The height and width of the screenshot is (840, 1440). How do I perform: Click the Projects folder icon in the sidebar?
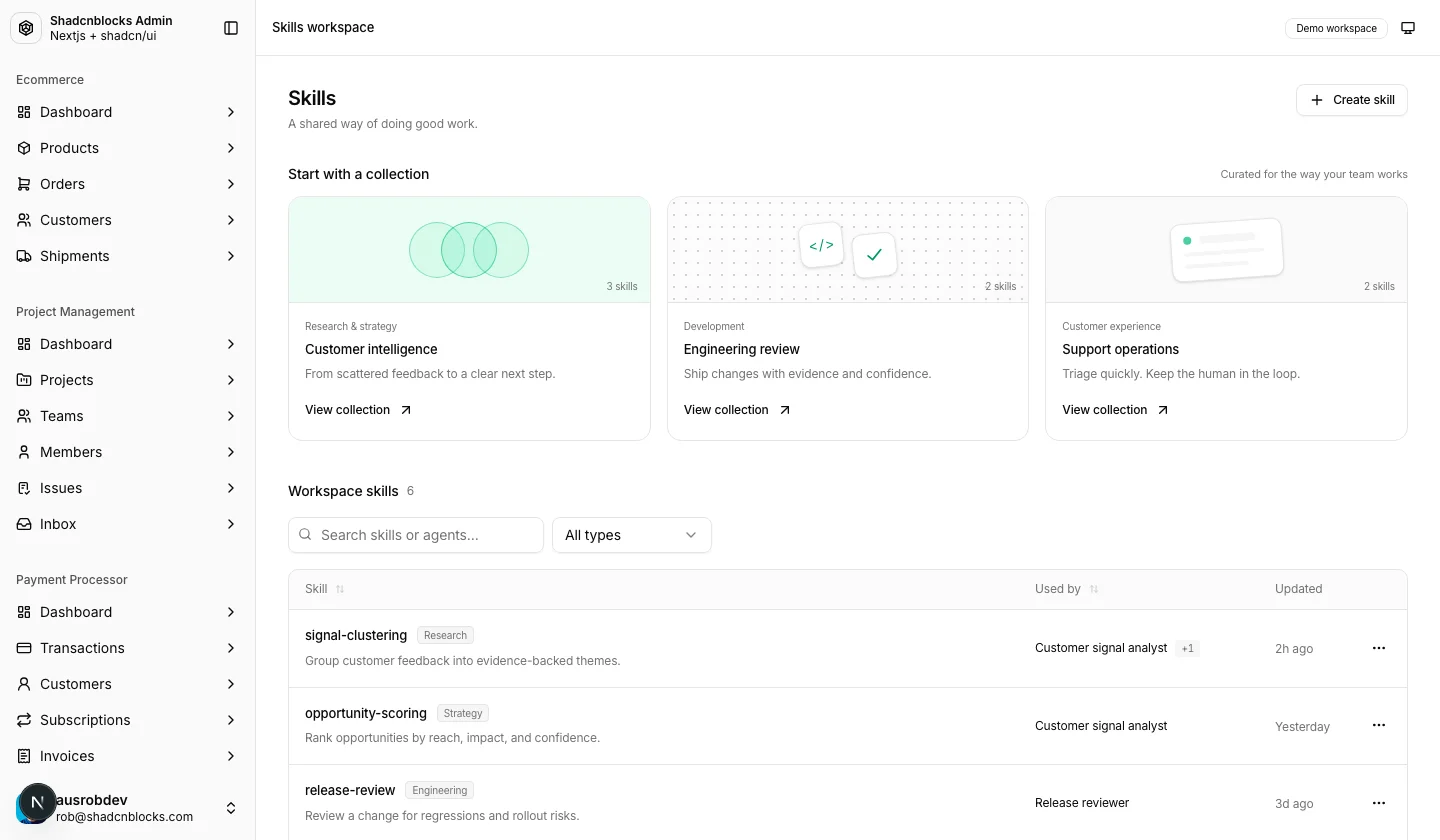[x=24, y=380]
